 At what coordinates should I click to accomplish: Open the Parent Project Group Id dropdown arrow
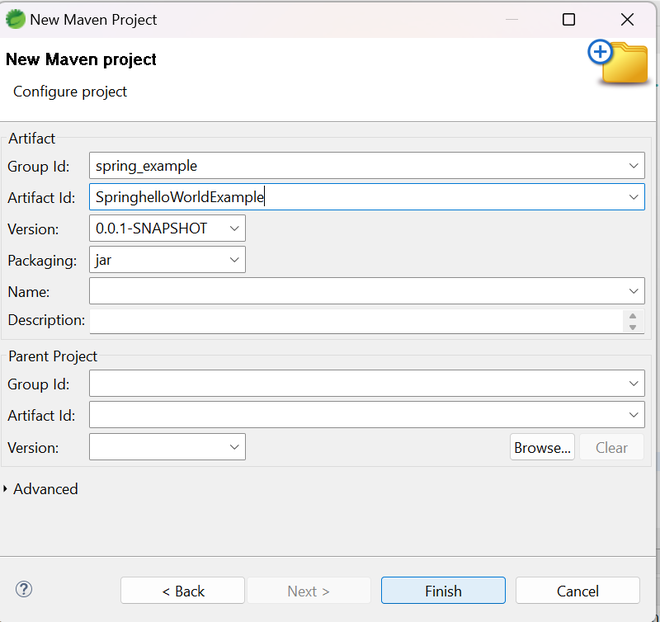tap(633, 383)
